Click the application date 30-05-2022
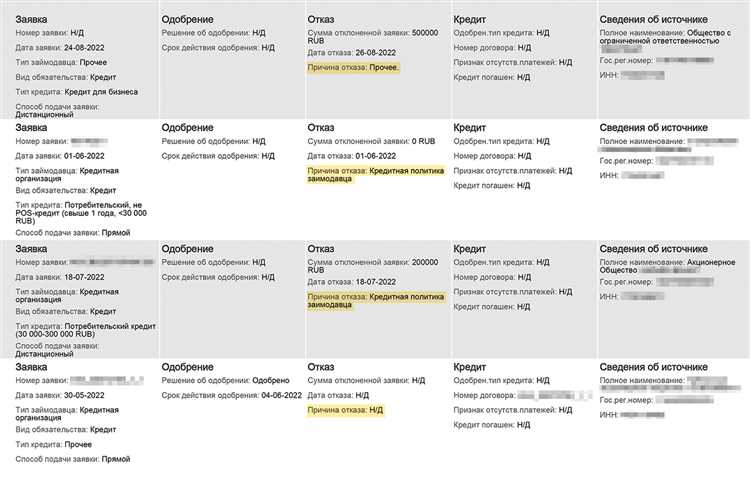Image resolution: width=750 pixels, height=478 pixels. (86, 397)
